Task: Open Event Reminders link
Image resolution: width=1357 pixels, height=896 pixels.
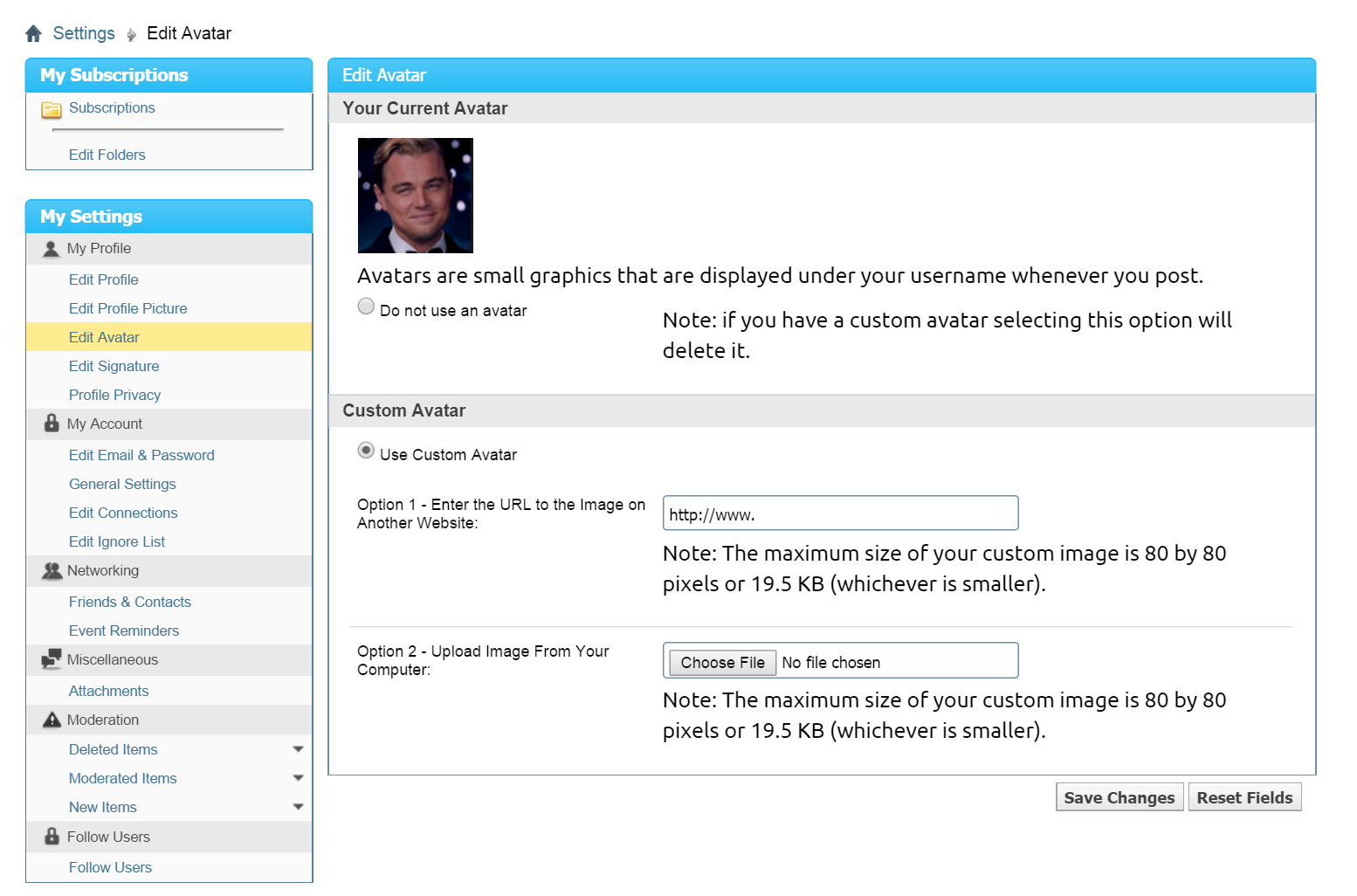Action: click(x=124, y=631)
